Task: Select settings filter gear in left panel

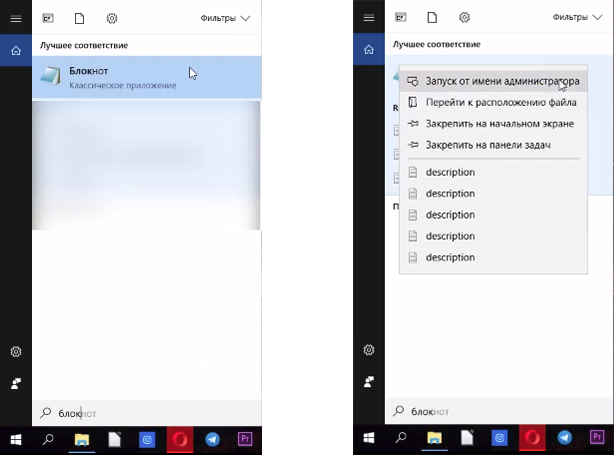Action: click(x=112, y=18)
